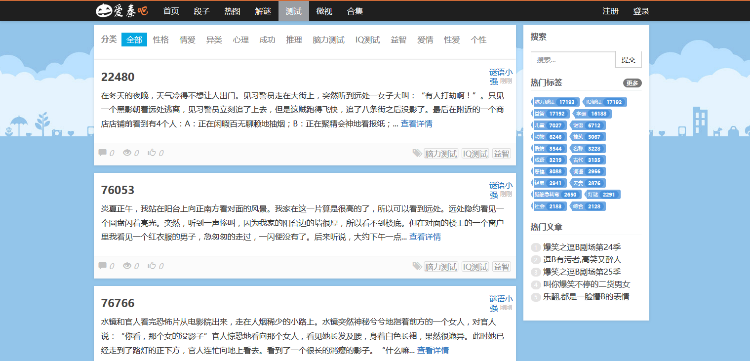Click the tag icon on post 22480
Screen dimensions: 750x361
417,153
